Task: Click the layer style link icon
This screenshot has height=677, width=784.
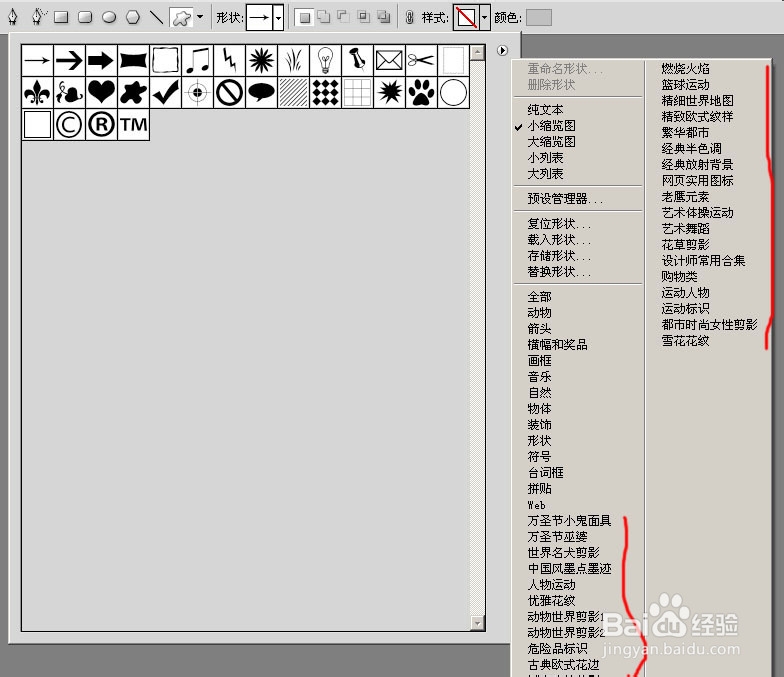Action: pyautogui.click(x=410, y=18)
